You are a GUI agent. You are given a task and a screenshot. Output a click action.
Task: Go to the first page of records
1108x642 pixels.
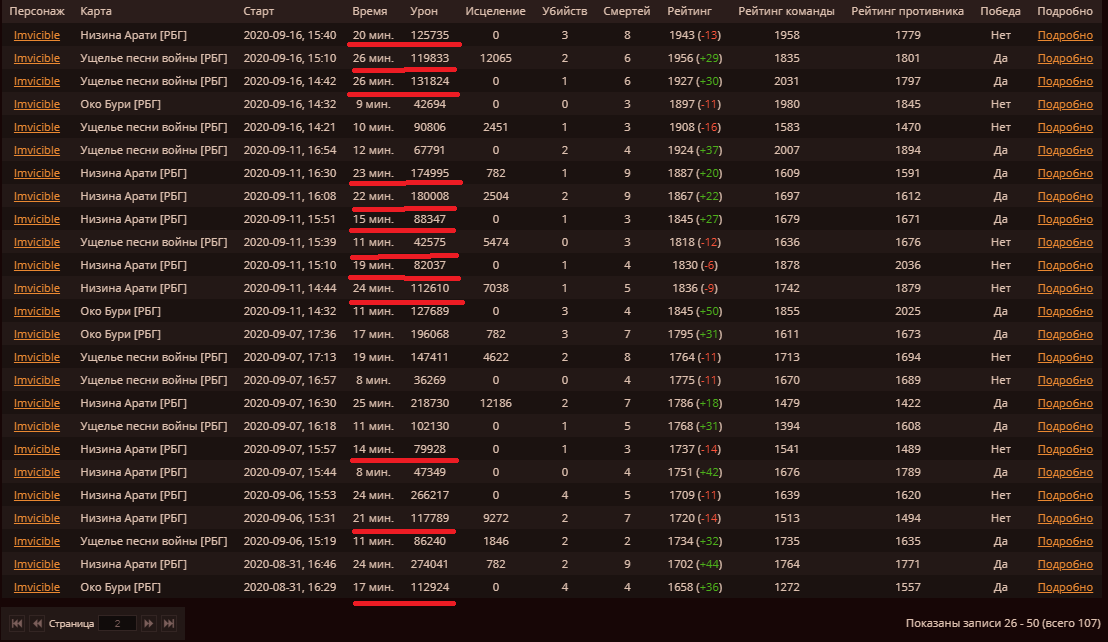point(16,623)
